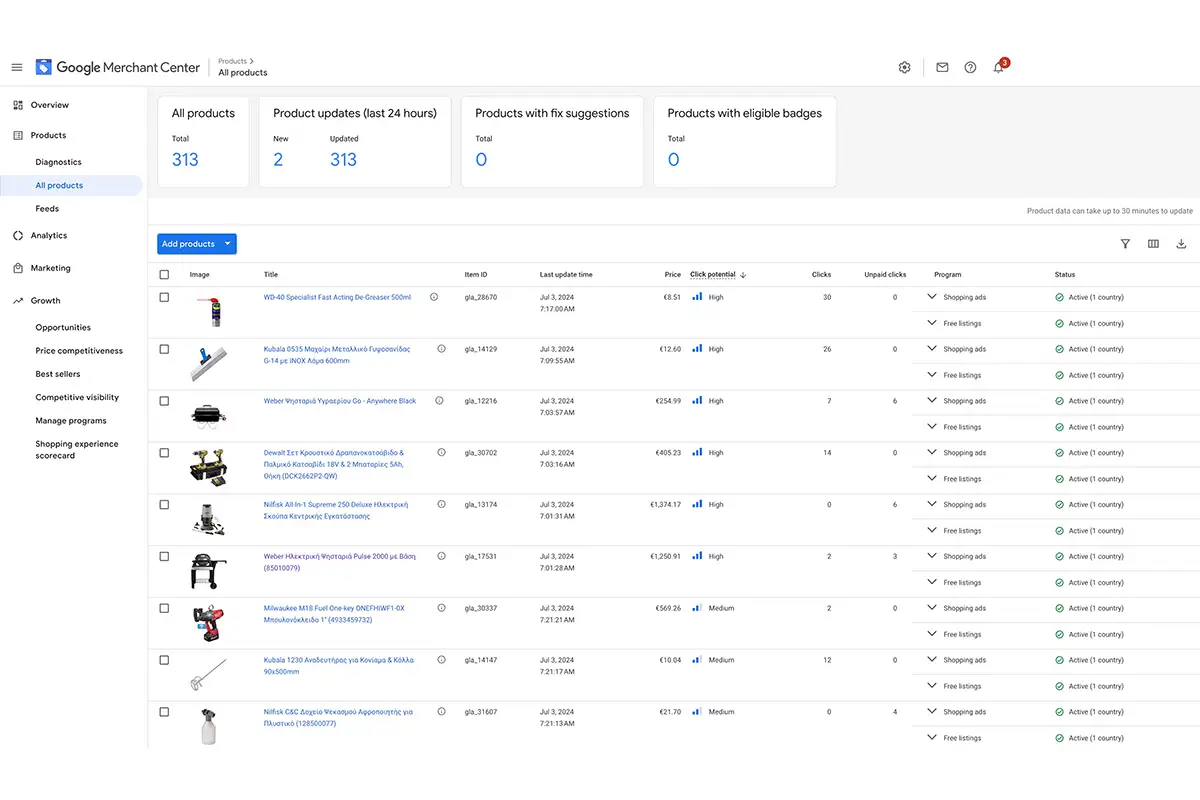The height and width of the screenshot is (800, 1200).
Task: Click Products breadcrumb link in header
Action: coord(232,61)
